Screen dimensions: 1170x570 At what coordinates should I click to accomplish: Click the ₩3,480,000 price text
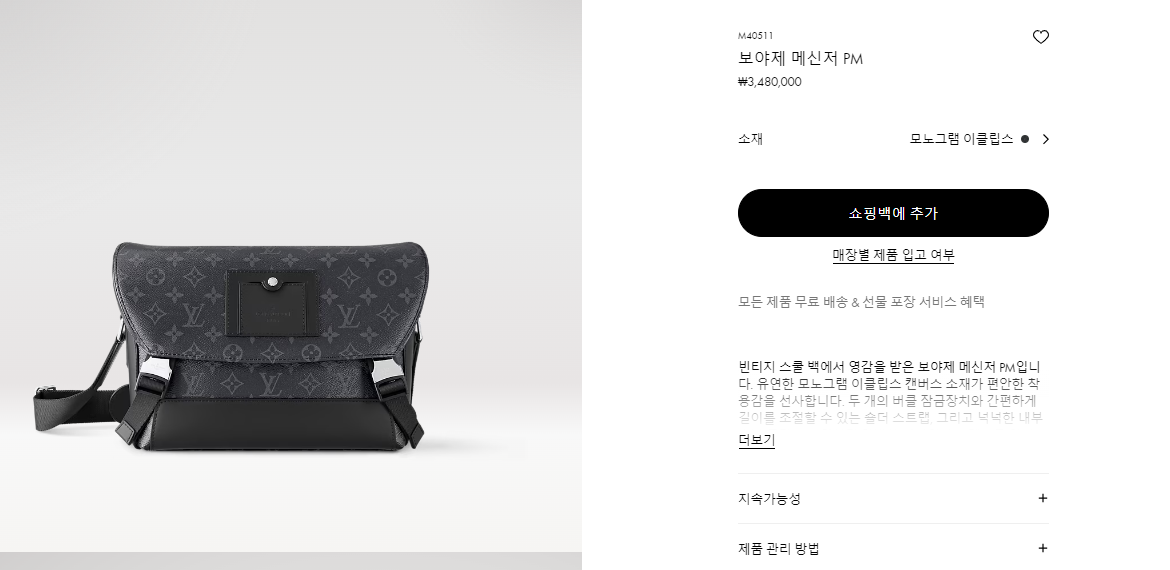[769, 82]
